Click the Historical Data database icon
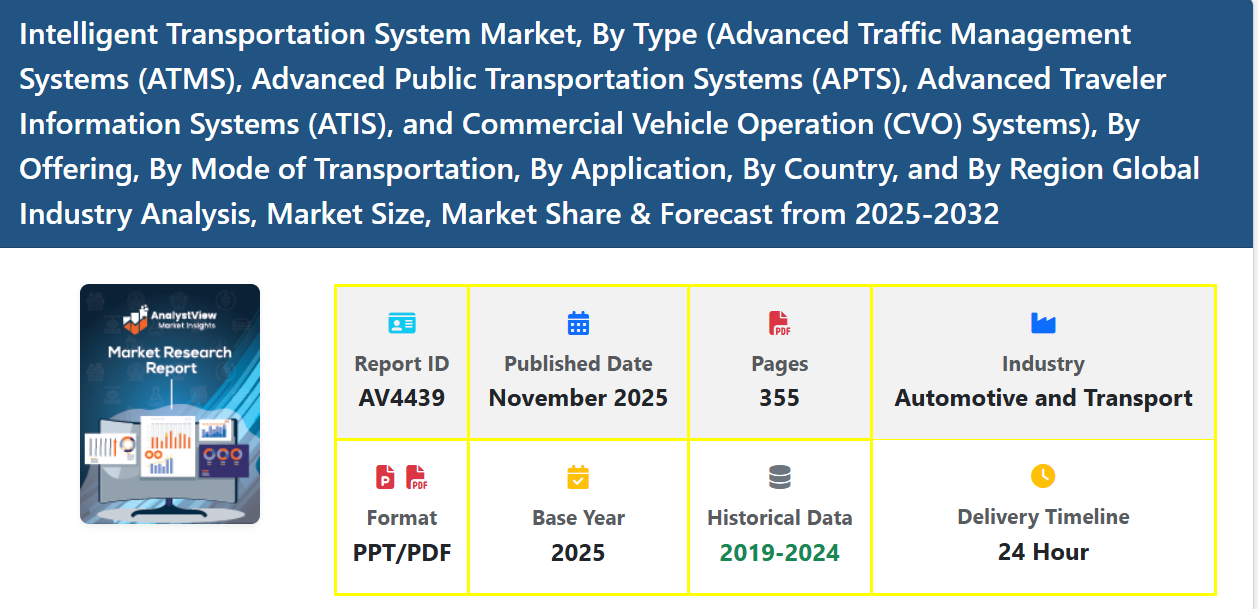 (x=780, y=477)
